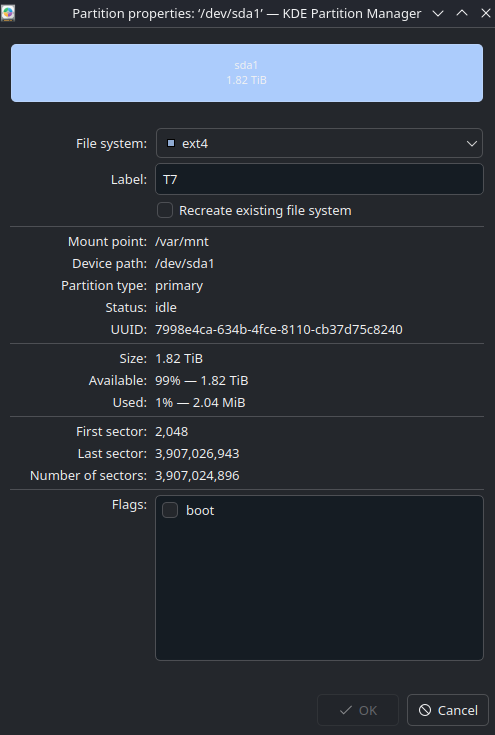Viewport: 495px width, 735px height.
Task: Click the File system: label
Action: pos(112,143)
